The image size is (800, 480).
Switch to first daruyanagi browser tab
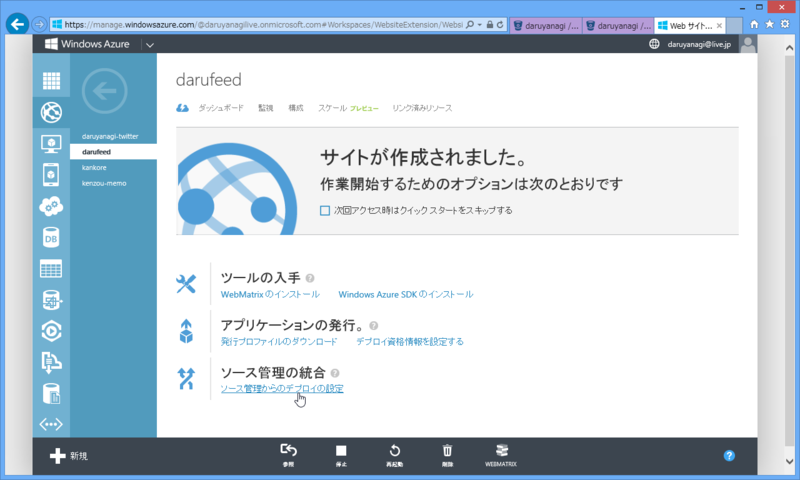(545, 26)
